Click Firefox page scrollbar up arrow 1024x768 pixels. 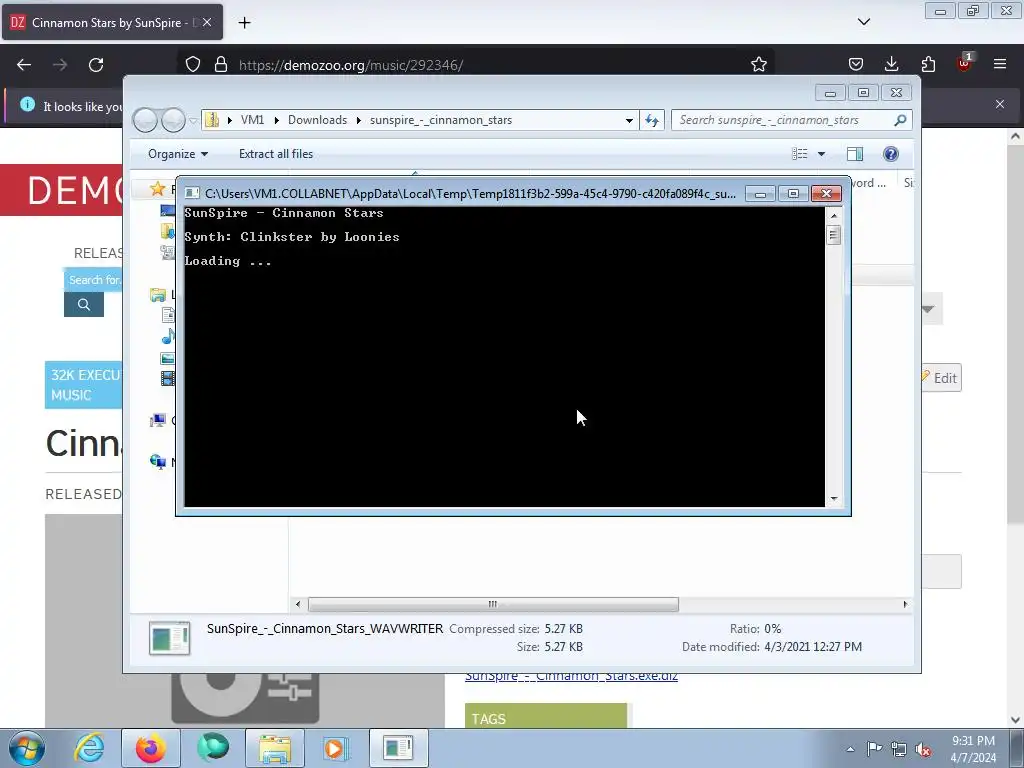click(x=1015, y=136)
